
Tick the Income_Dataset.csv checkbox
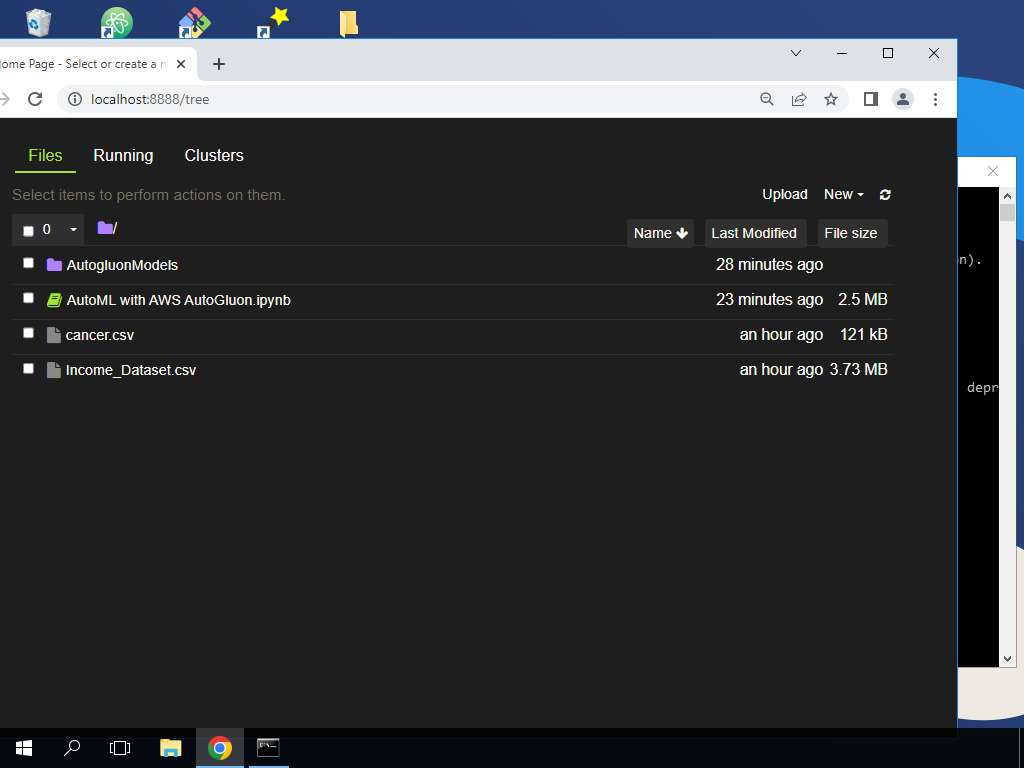click(x=28, y=368)
